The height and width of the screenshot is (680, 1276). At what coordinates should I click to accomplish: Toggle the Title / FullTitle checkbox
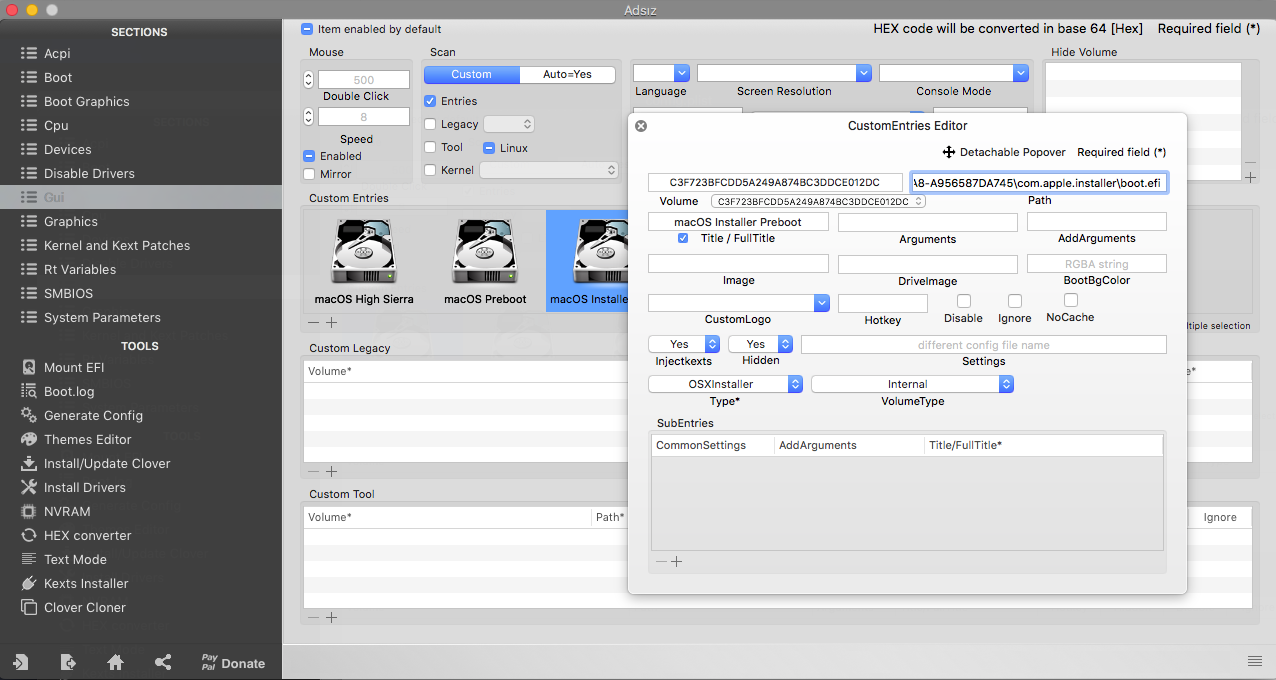pos(683,239)
